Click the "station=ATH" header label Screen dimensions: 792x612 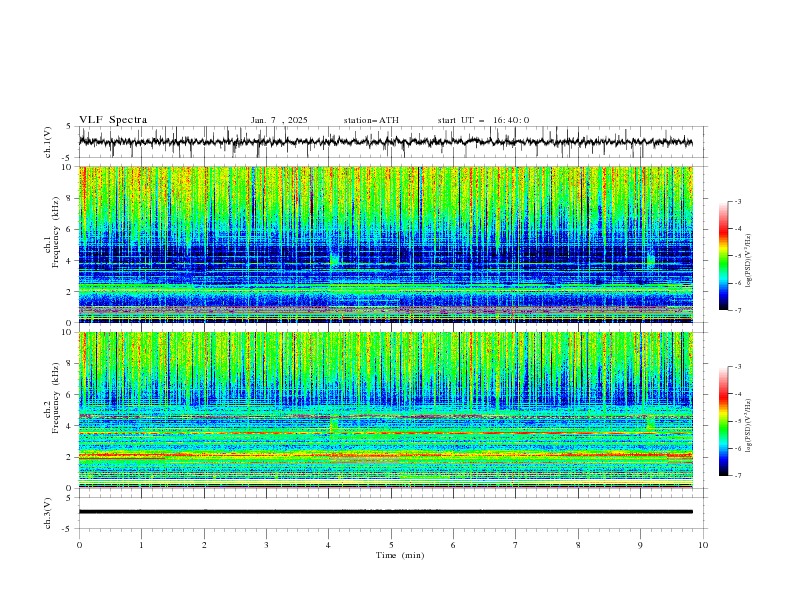coord(371,120)
